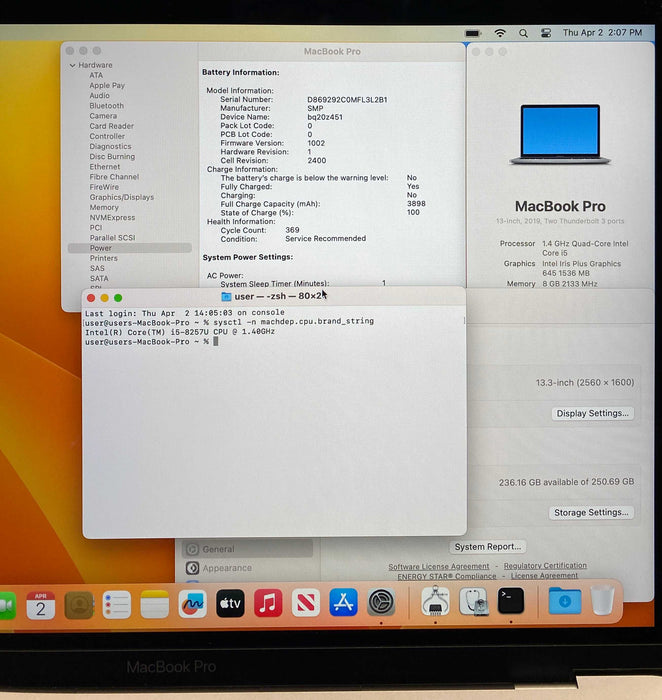Click the Display Settings button

click(x=592, y=413)
